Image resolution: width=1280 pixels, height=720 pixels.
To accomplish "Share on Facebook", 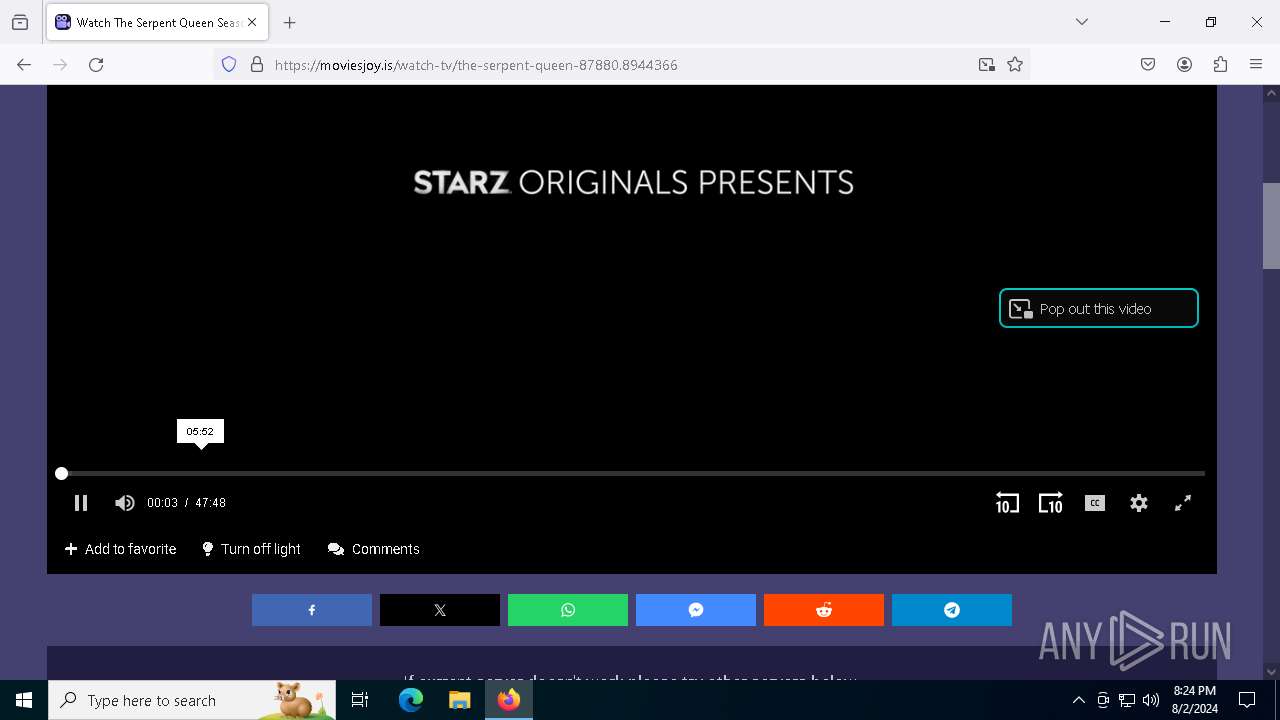I will tap(312, 610).
